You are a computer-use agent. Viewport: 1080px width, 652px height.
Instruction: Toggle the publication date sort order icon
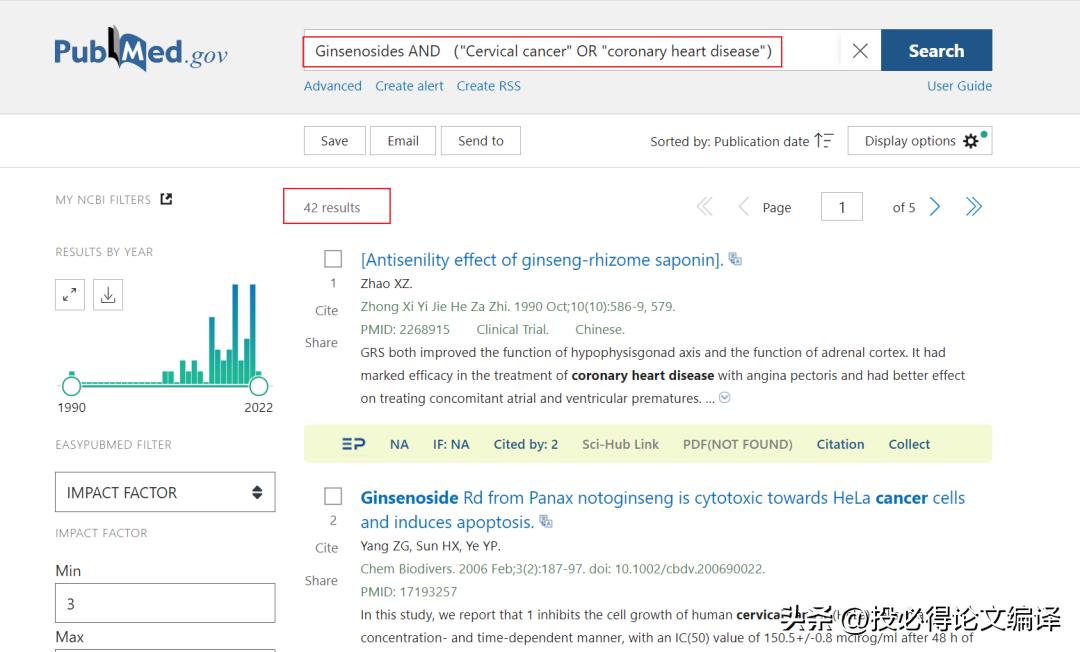[824, 140]
